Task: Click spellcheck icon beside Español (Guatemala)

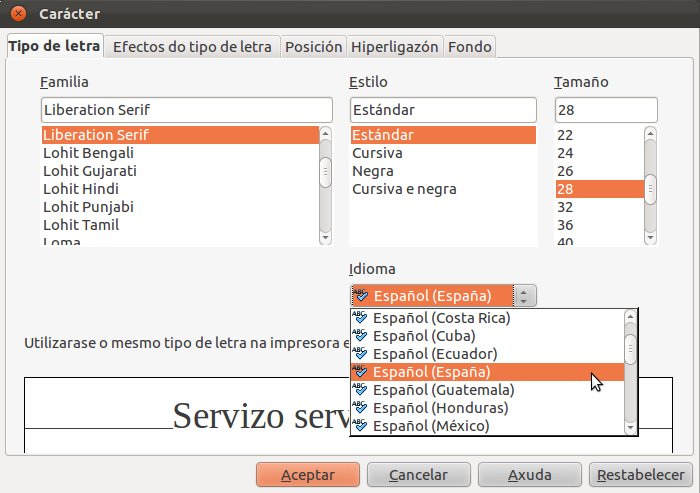Action: point(360,389)
